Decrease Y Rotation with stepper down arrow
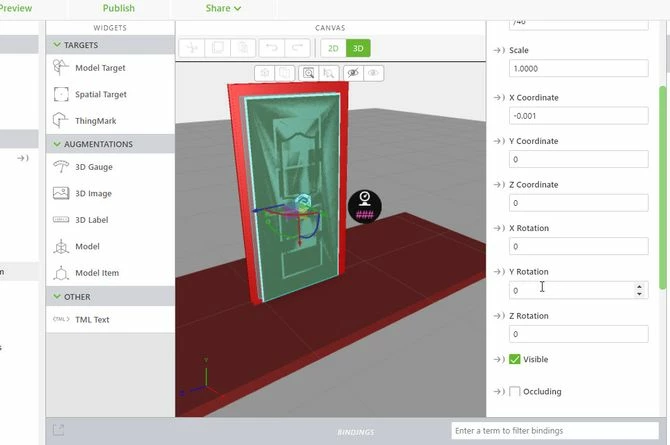 (639, 294)
